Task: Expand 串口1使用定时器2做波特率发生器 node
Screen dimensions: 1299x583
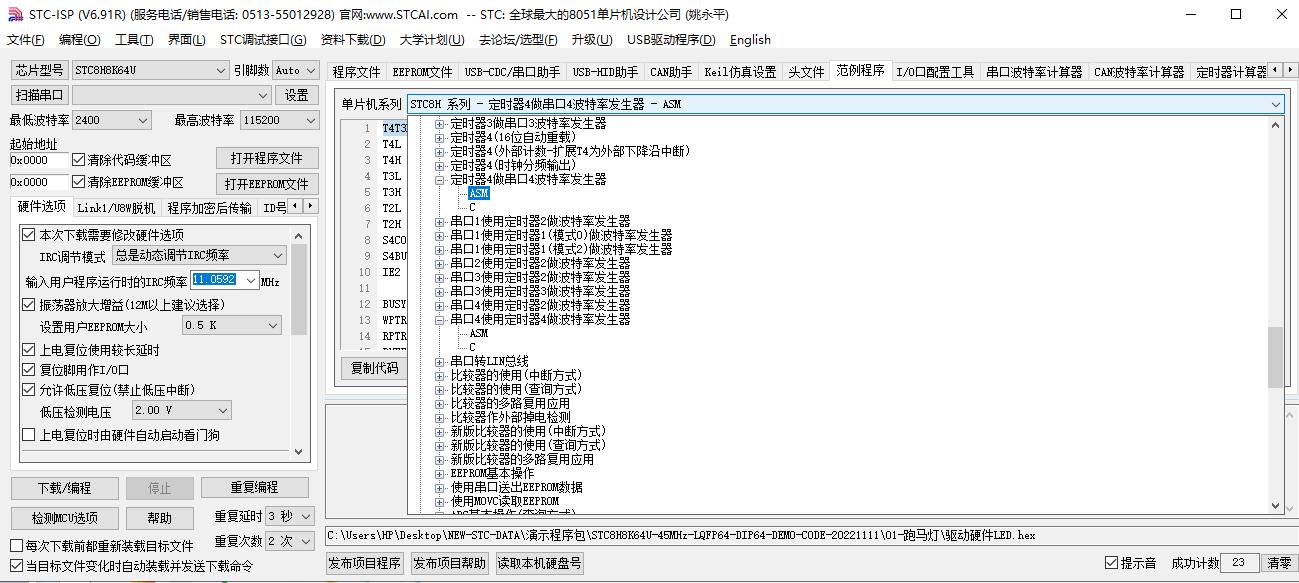Action: [440, 222]
